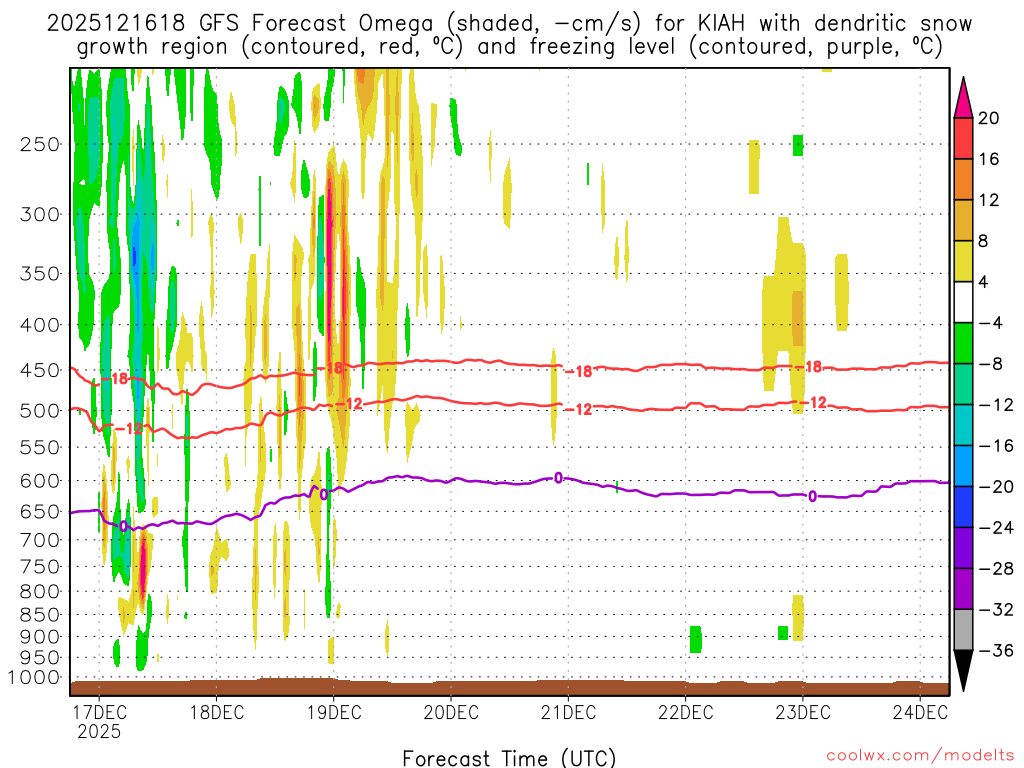This screenshot has height=768, width=1024.
Task: Select the yellow 4 to 8 colorbar swatch
Action: (963, 261)
